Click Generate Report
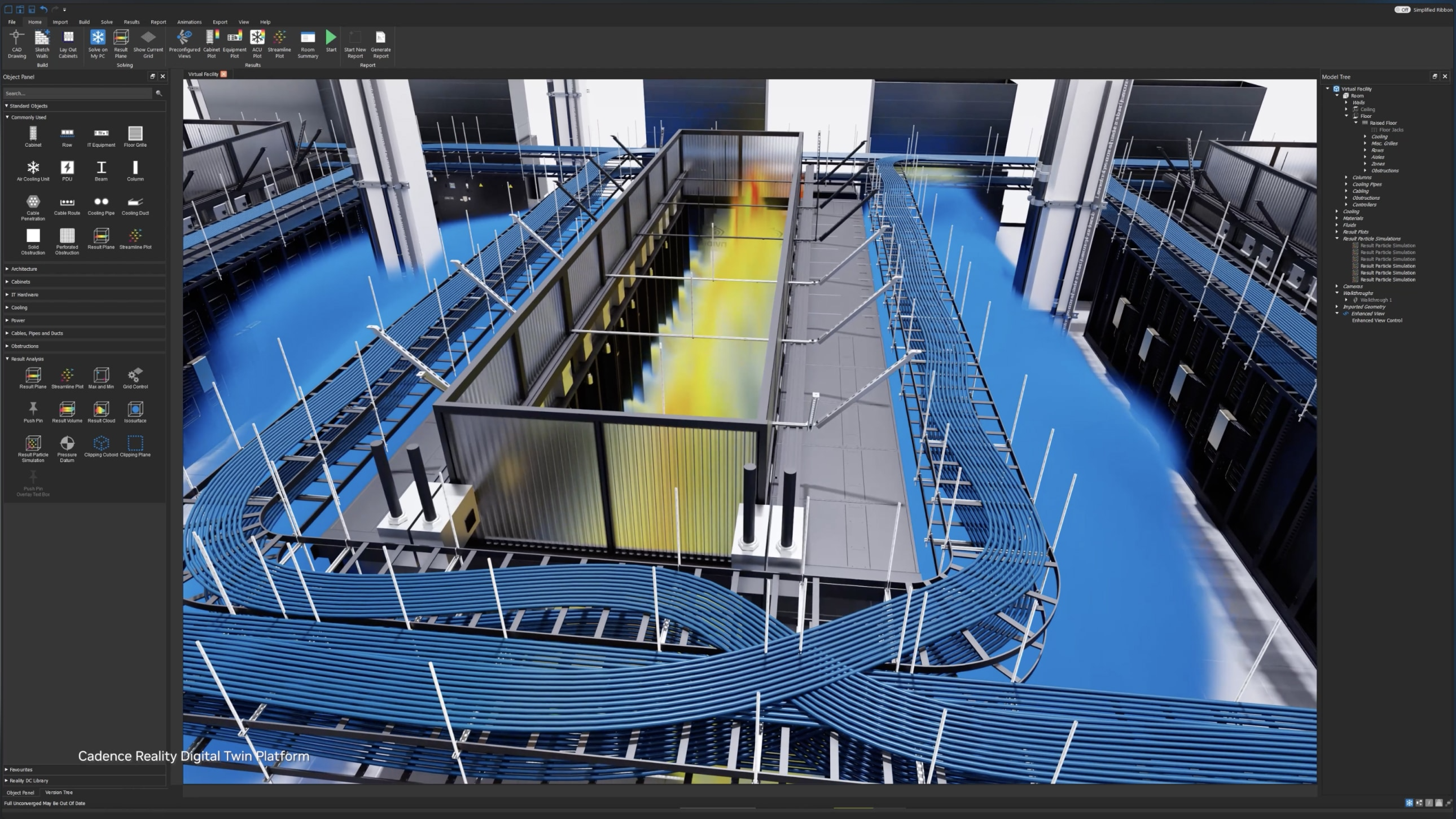Image resolution: width=1456 pixels, height=819 pixels. click(x=380, y=44)
